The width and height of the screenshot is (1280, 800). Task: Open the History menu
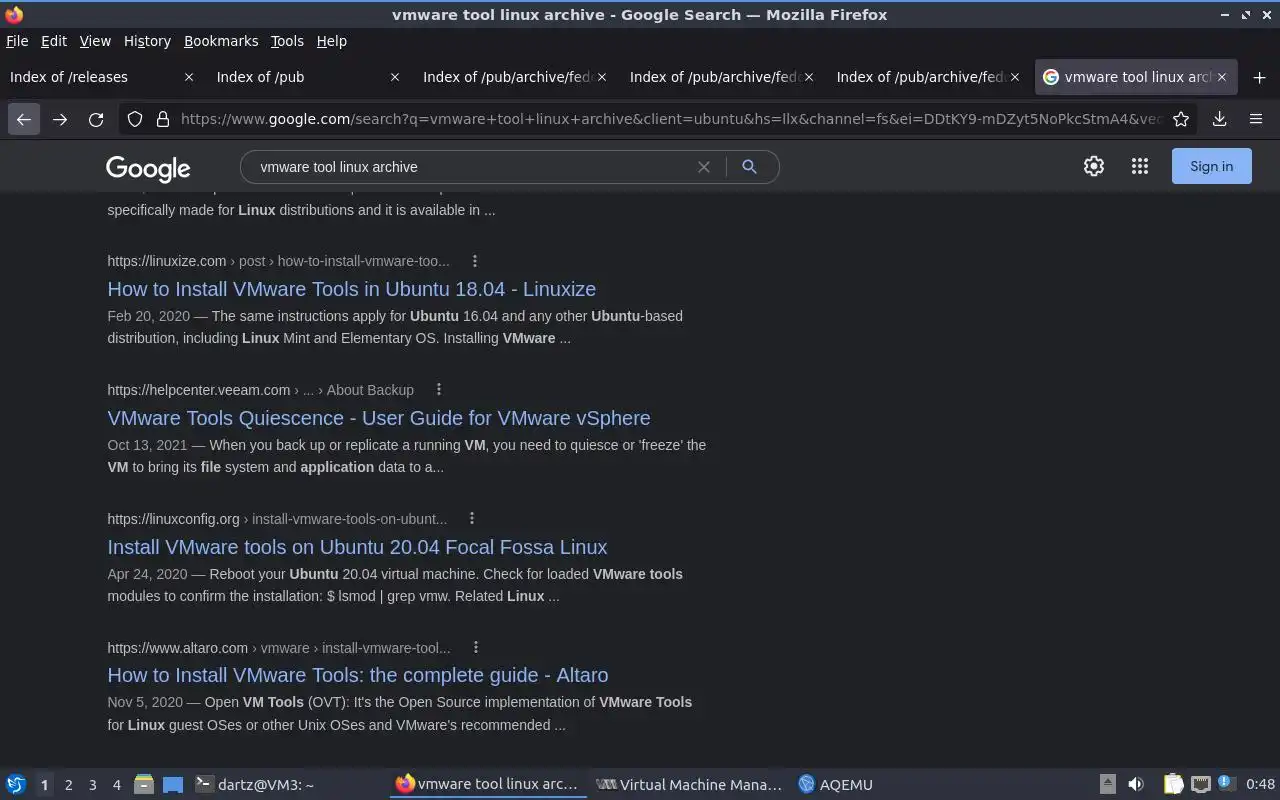[x=147, y=41]
